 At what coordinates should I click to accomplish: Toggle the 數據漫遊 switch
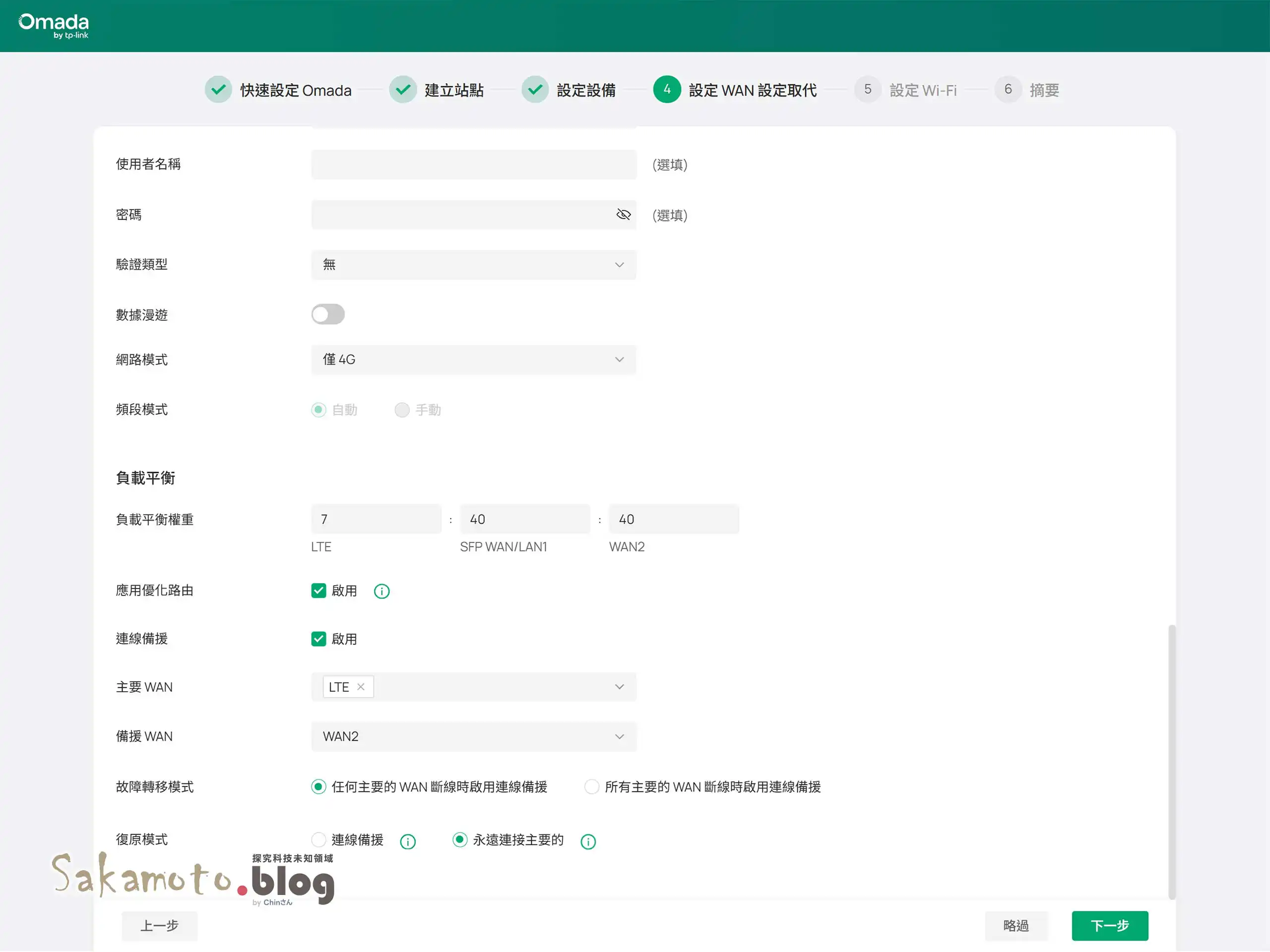328,314
